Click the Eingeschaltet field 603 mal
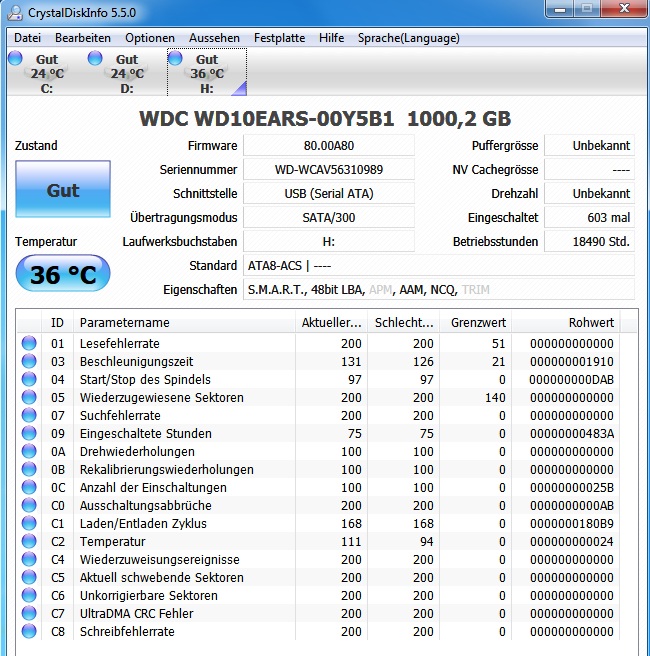This screenshot has height=656, width=650. [589, 218]
